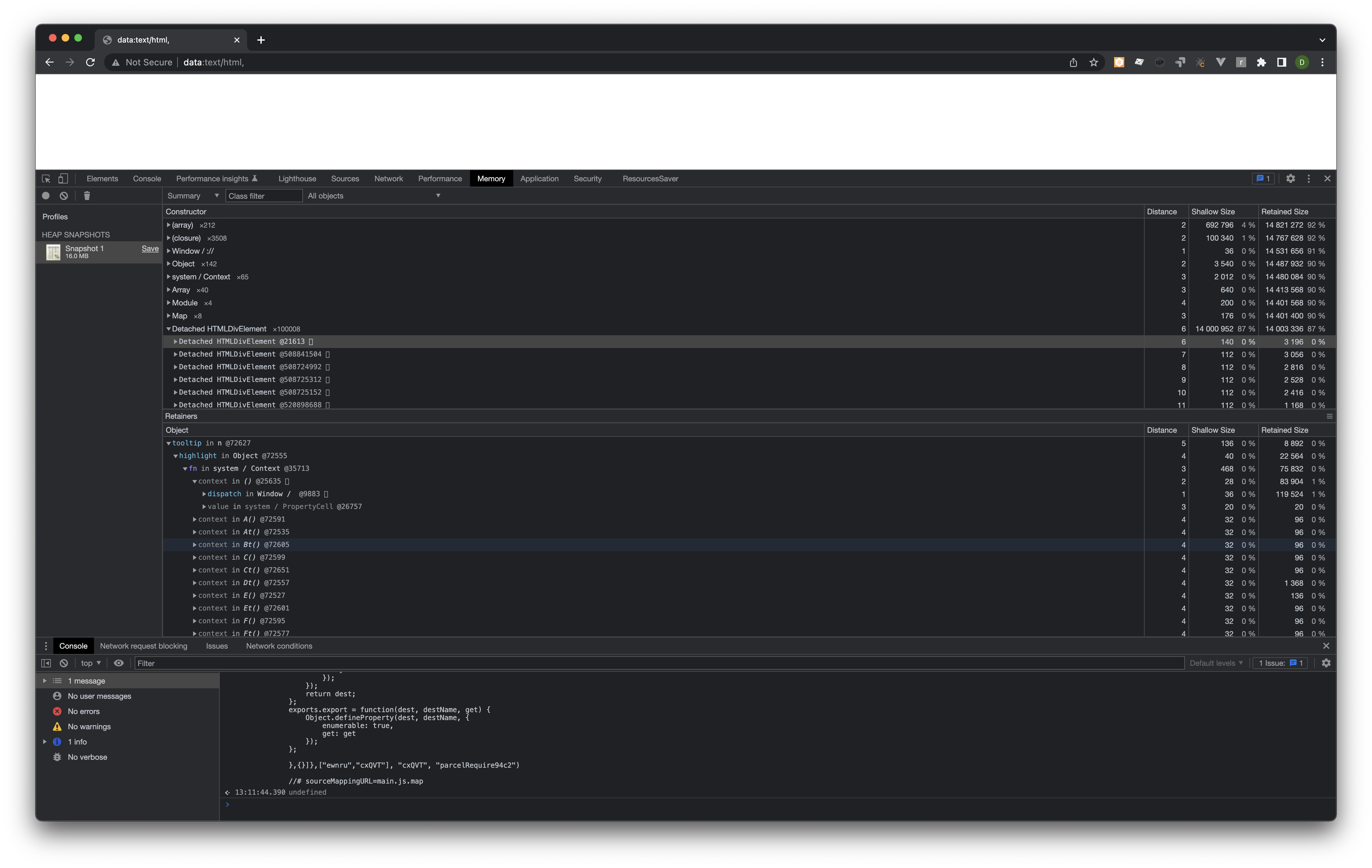
Task: Toggle live expression eye icon
Action: 118,663
